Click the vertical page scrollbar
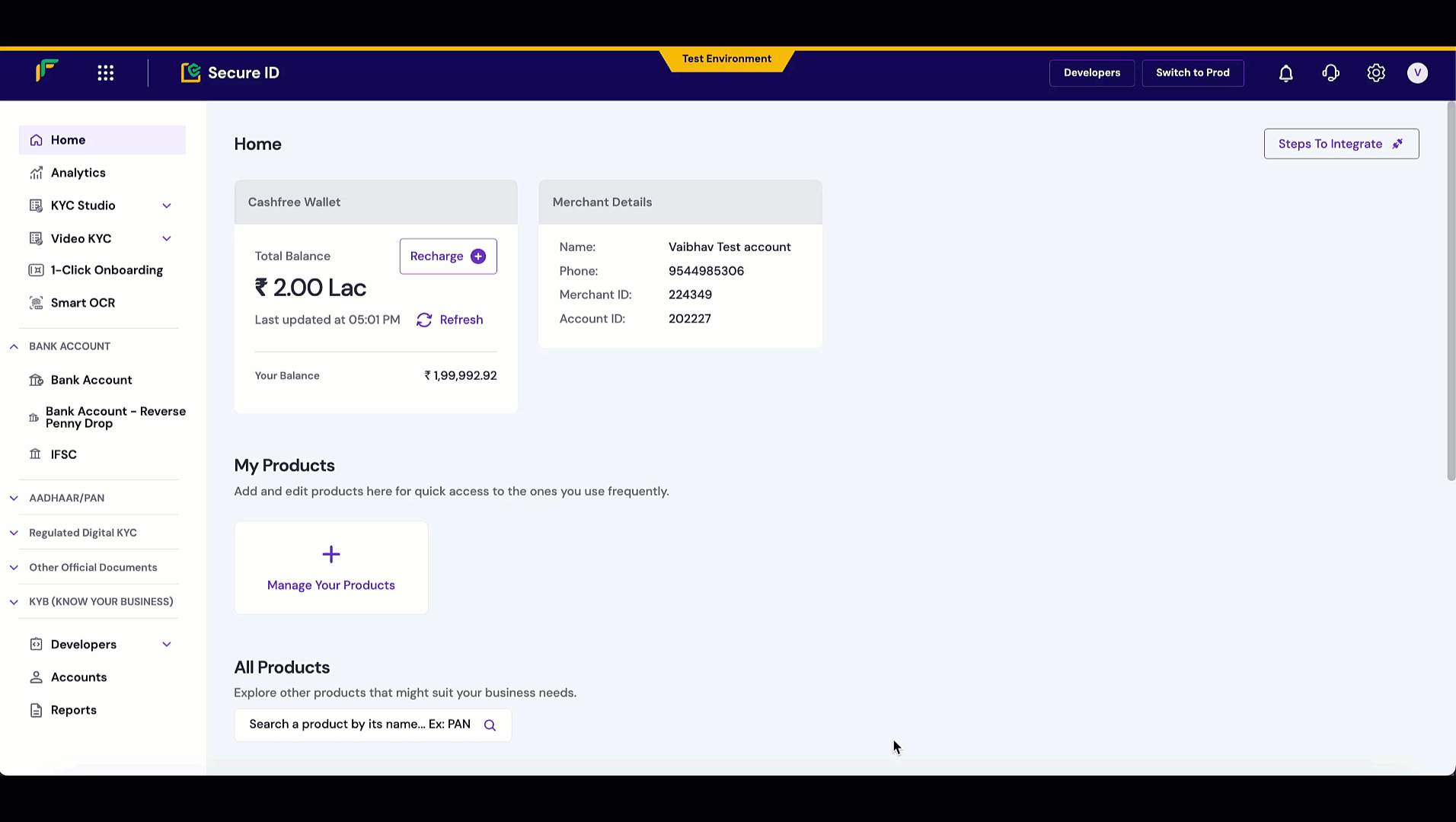The height and width of the screenshot is (822, 1456). coord(1451,291)
